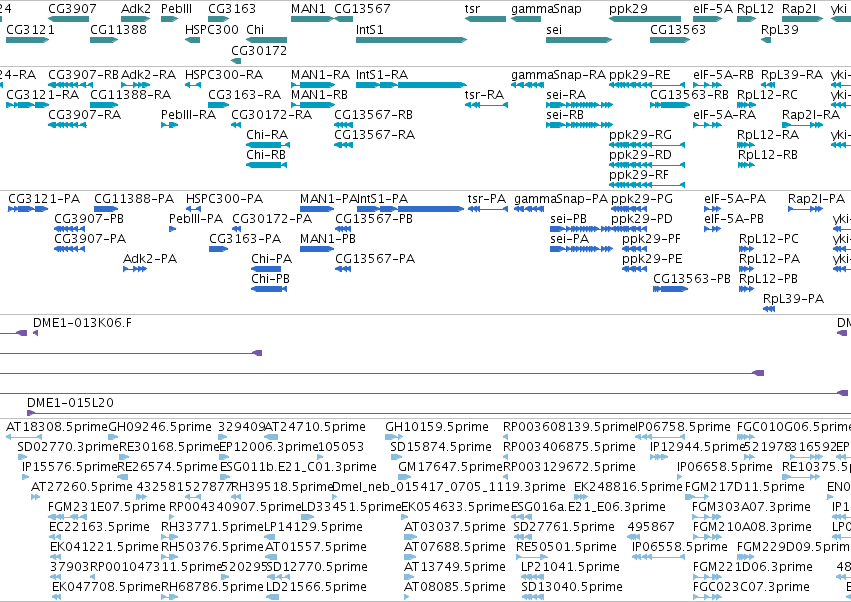Open transcript sei-RB
The height and width of the screenshot is (602, 851).
pyautogui.click(x=564, y=115)
